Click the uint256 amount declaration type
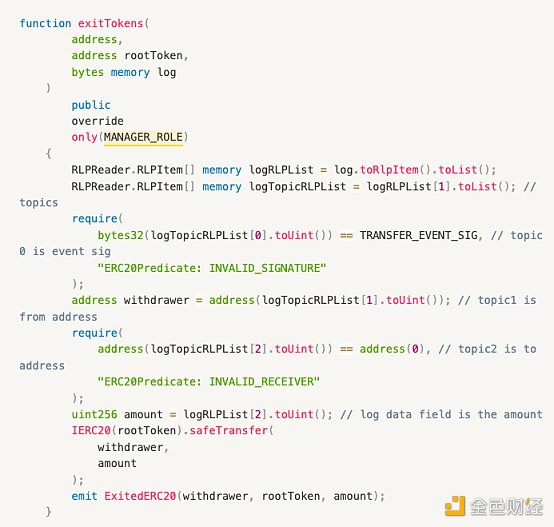Screen dimensions: 554x527 (x=94, y=414)
